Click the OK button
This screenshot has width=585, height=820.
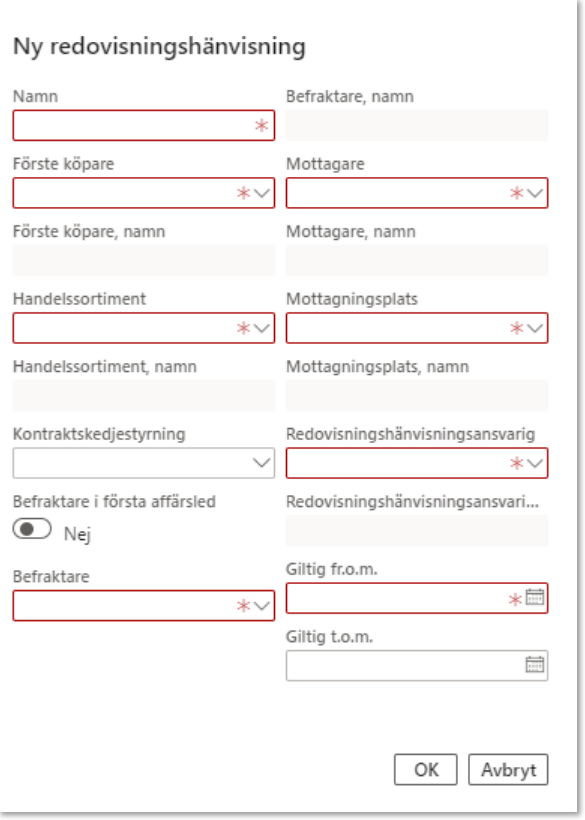426,769
